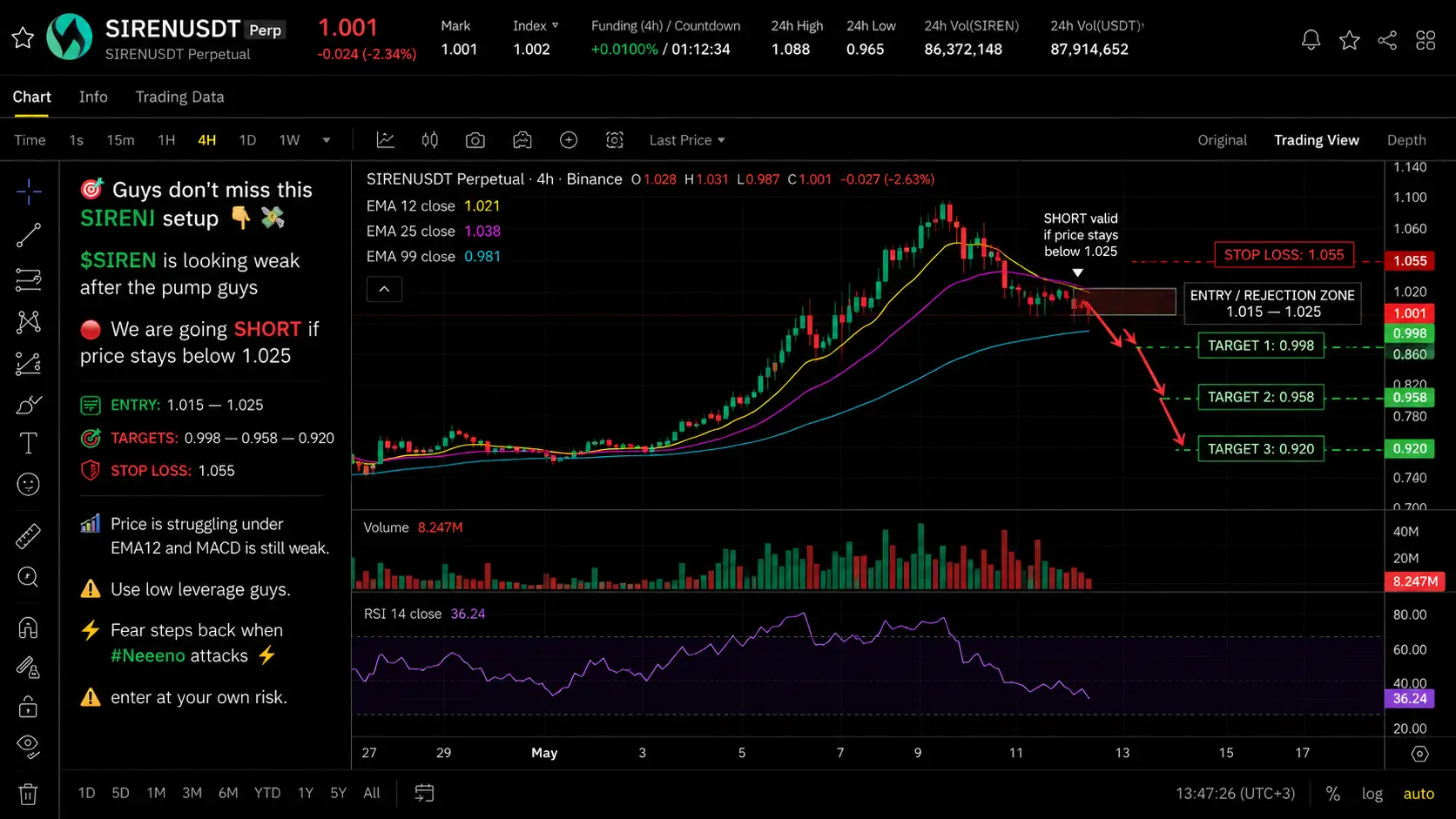Select the 1H time interval

click(x=166, y=140)
